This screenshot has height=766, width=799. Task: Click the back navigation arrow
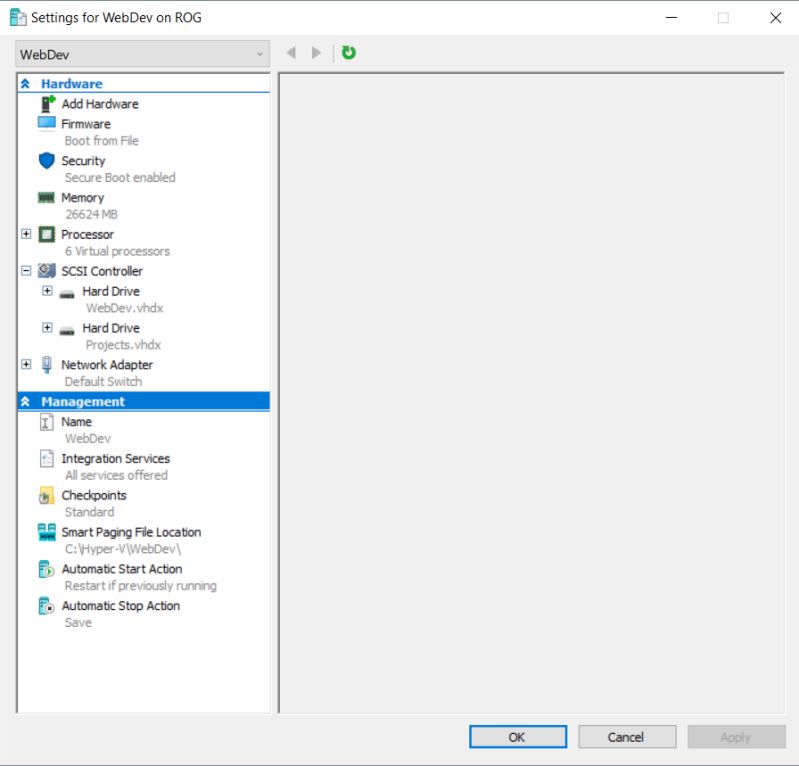291,52
